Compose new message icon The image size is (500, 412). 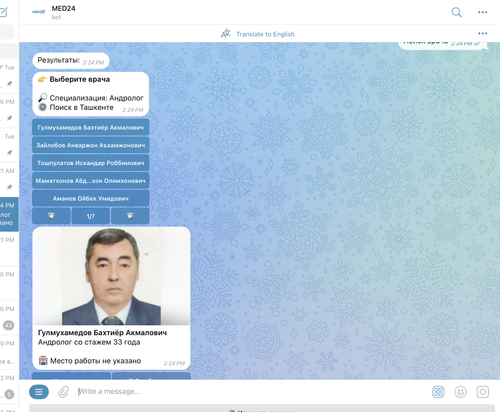pos(4,12)
